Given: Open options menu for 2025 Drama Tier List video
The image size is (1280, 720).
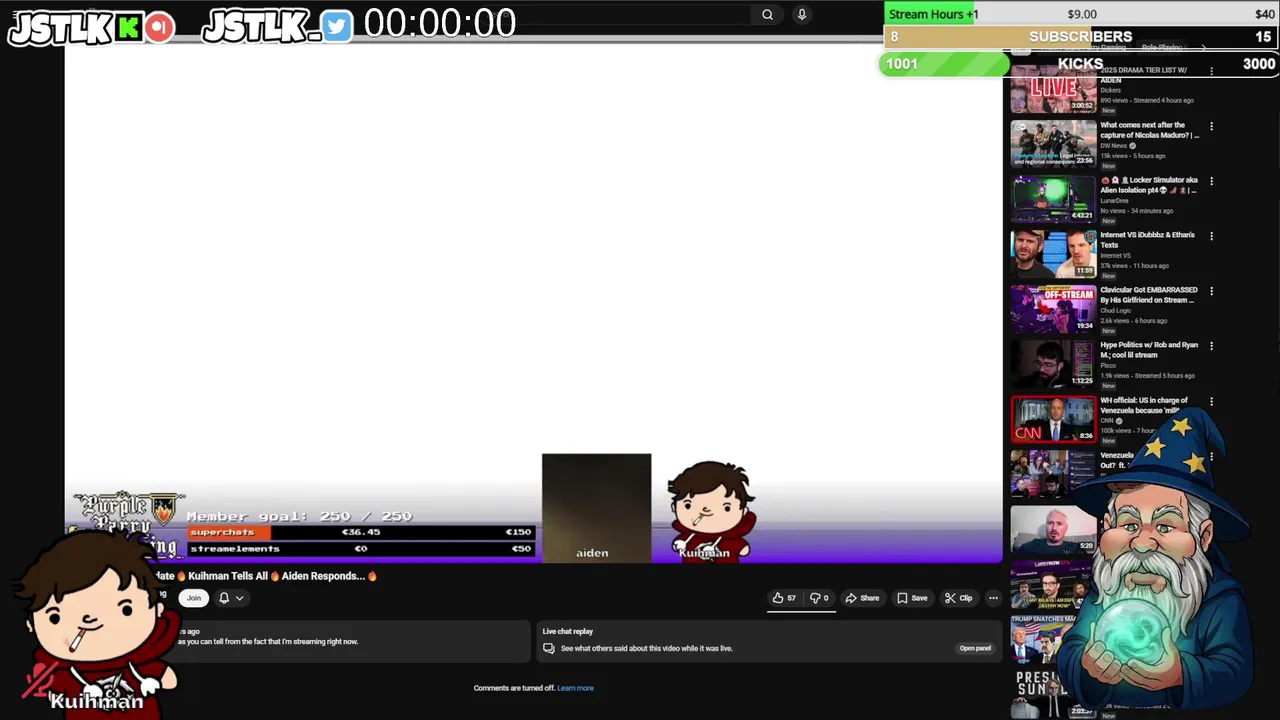Looking at the screenshot, I should [1211, 72].
